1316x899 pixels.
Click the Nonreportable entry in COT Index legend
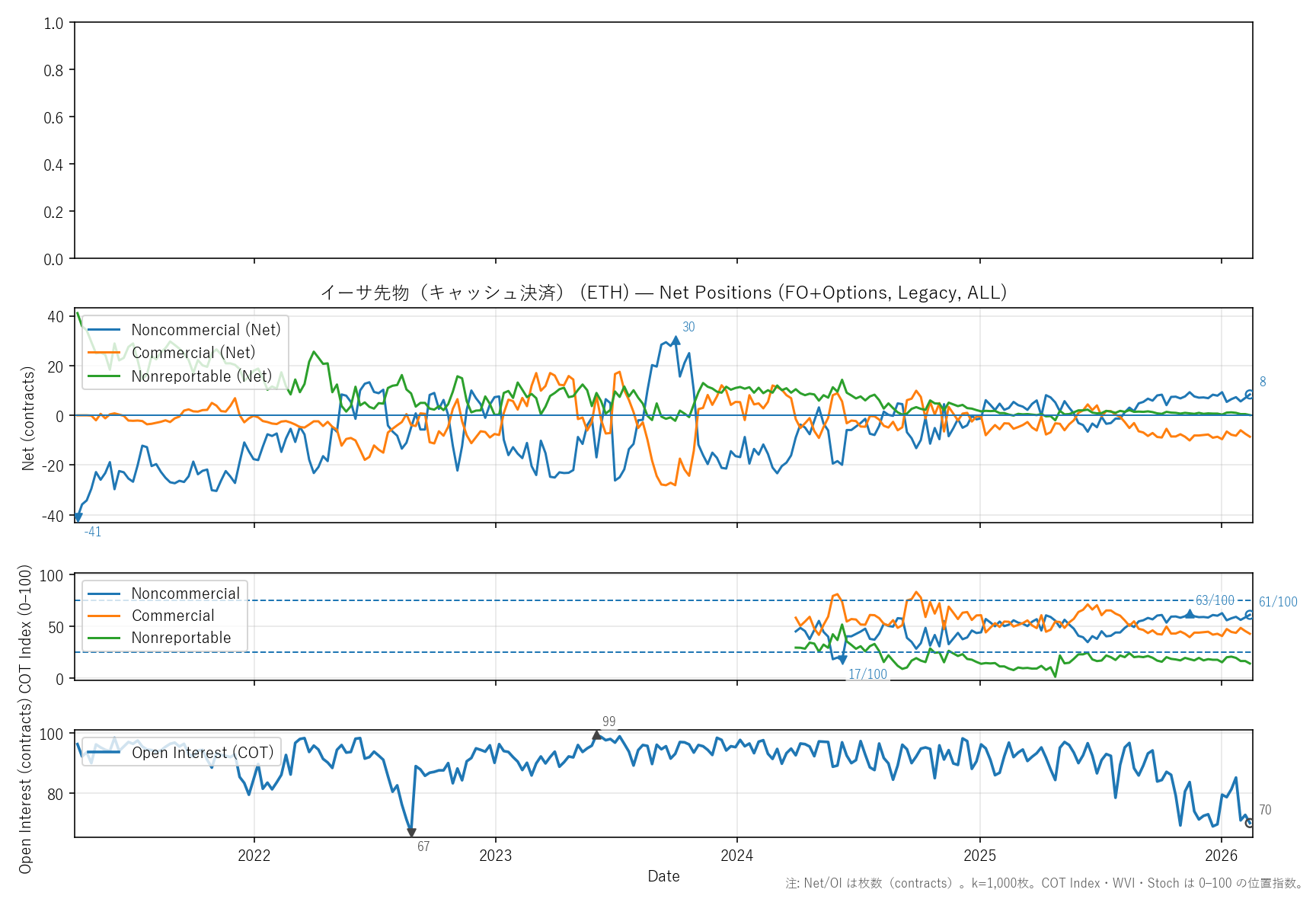point(180,638)
